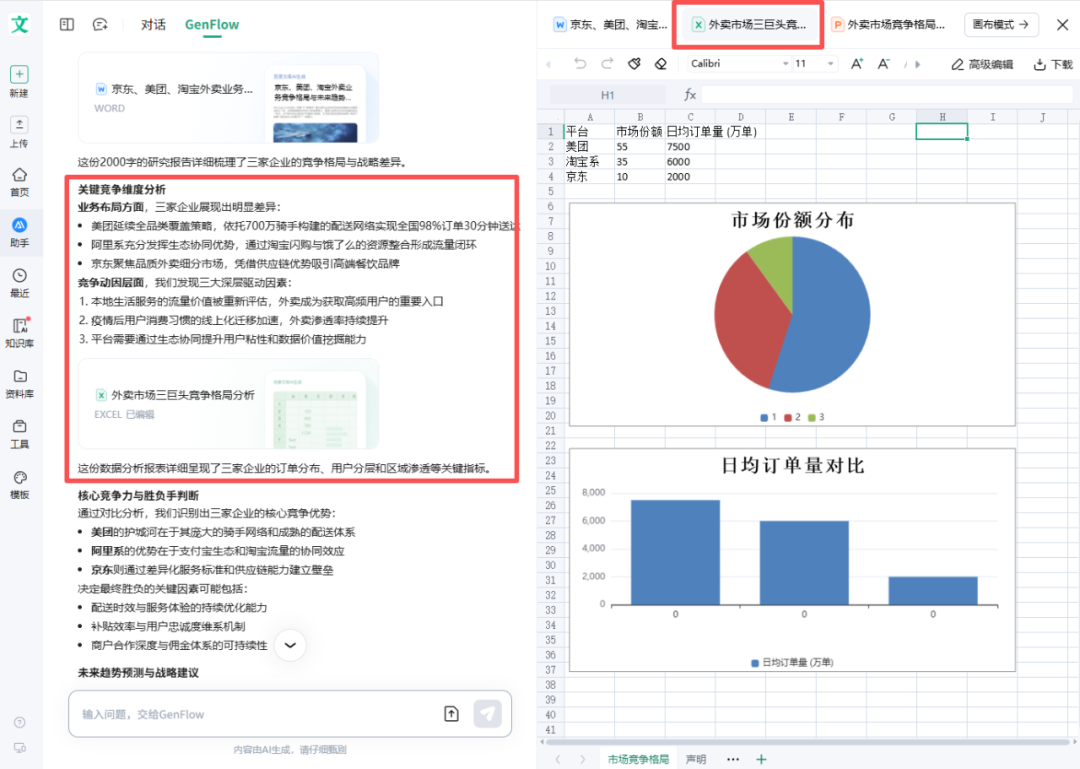
Task: Increase font size with A+ icon
Action: pyautogui.click(x=857, y=64)
